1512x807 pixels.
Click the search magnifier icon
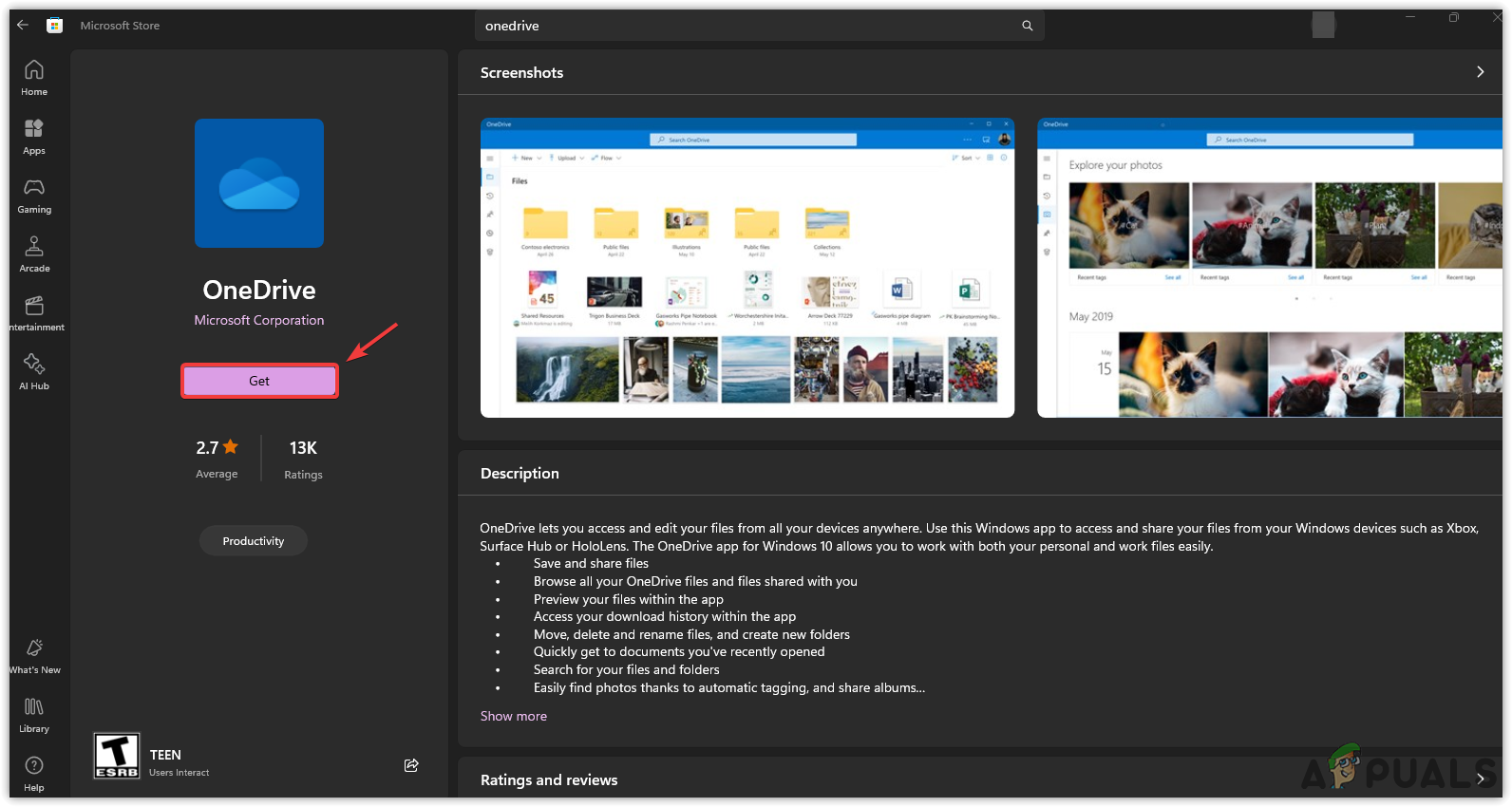1027,26
